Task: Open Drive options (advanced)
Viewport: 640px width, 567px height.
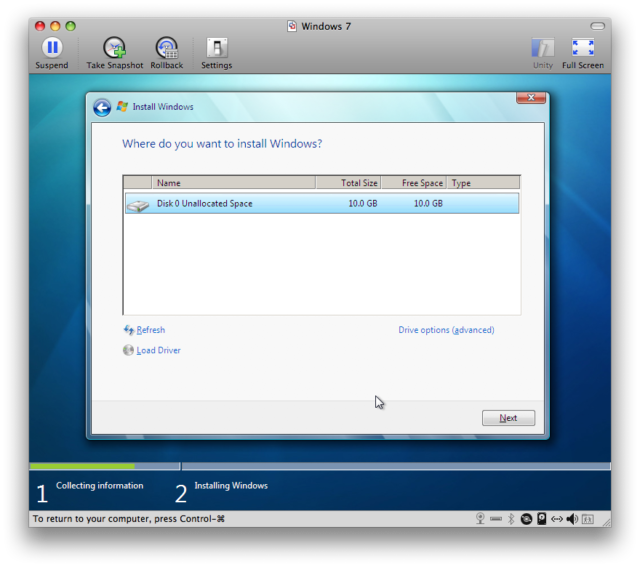Action: [446, 330]
